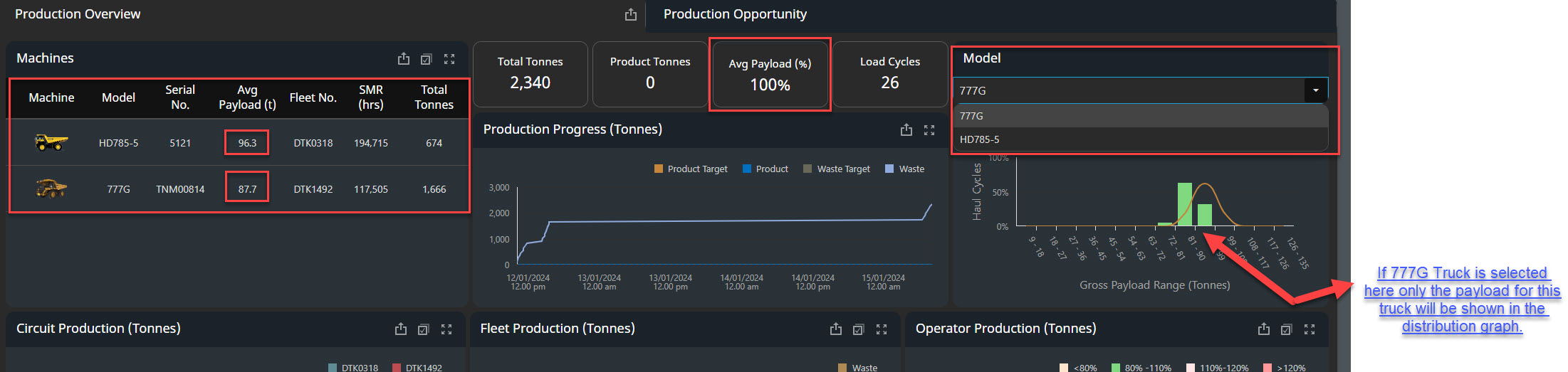Expand Machines panel to fullscreen
Image resolution: width=1568 pixels, height=372 pixels.
pyautogui.click(x=449, y=59)
